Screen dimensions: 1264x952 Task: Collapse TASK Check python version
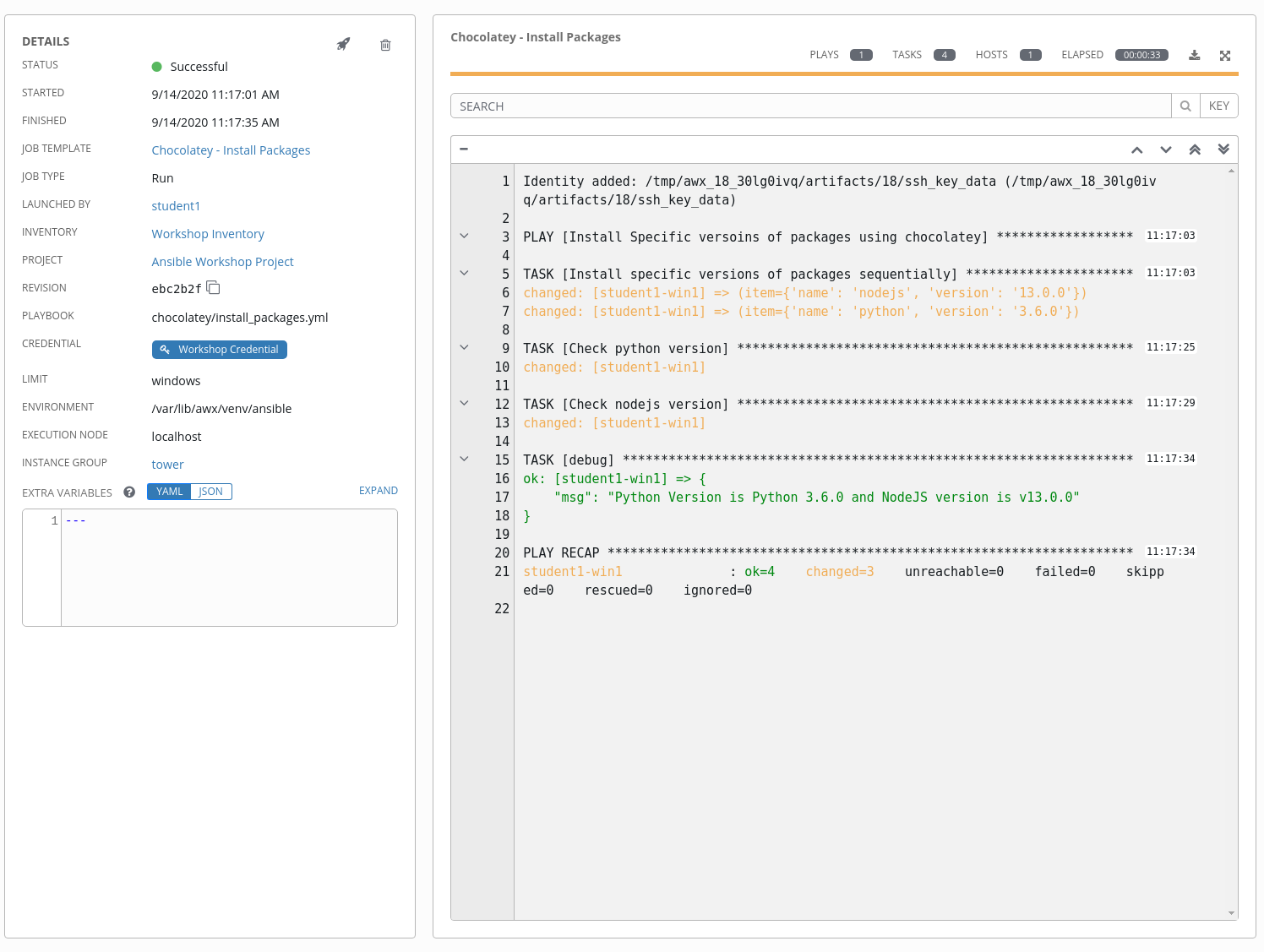click(464, 347)
